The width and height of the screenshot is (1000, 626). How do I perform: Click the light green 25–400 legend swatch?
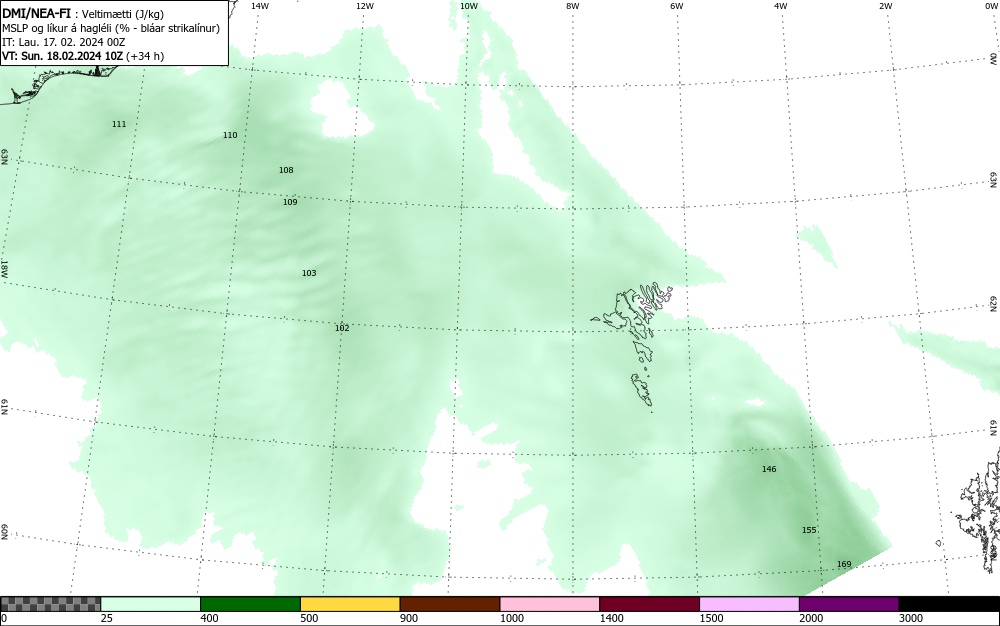point(151,604)
